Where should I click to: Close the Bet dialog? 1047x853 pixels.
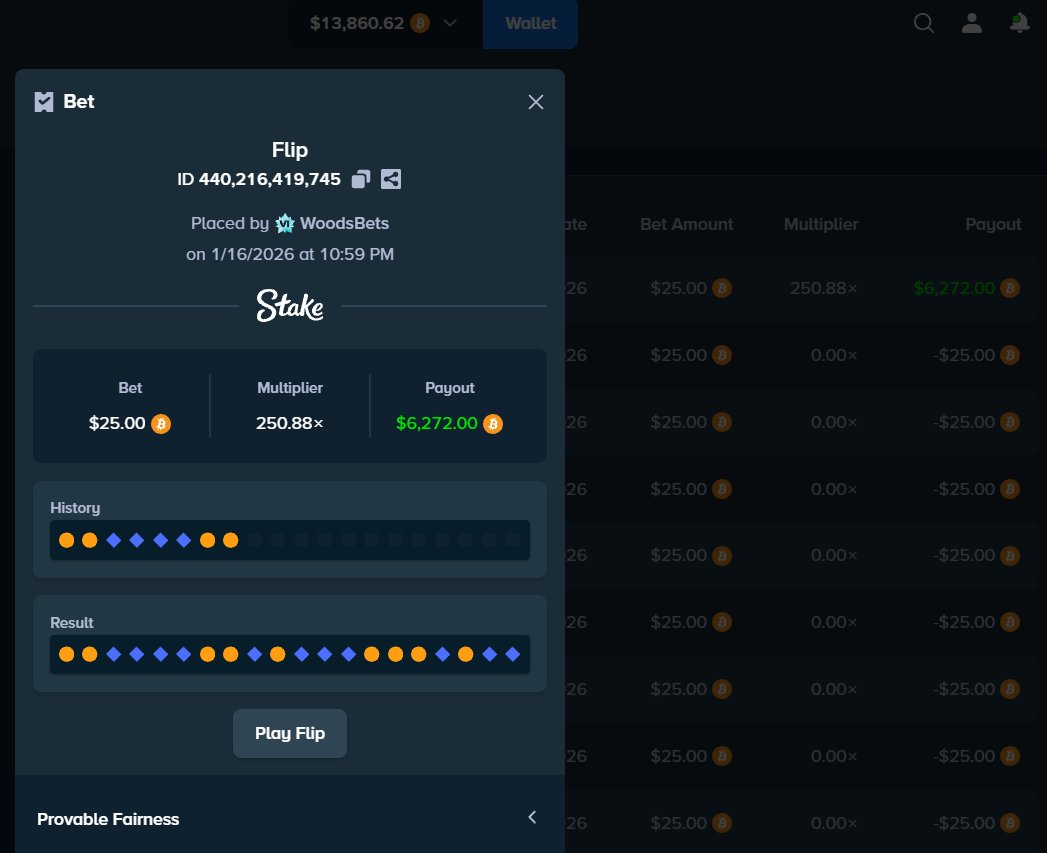(x=536, y=102)
